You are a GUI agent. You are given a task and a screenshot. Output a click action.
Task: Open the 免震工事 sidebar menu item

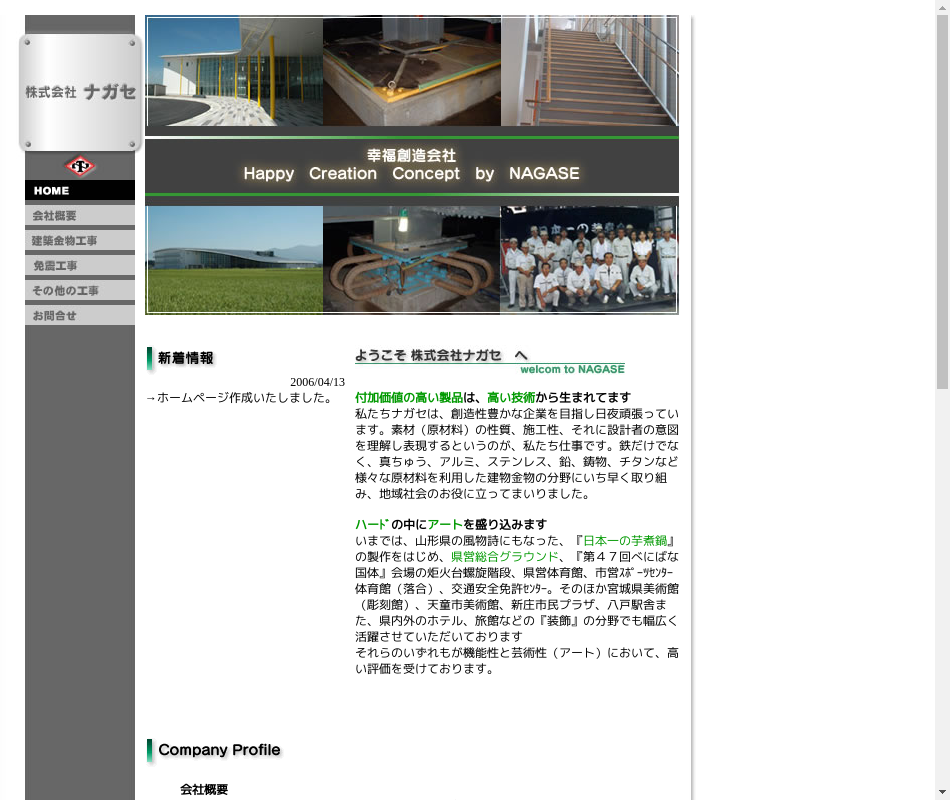[x=80, y=265]
